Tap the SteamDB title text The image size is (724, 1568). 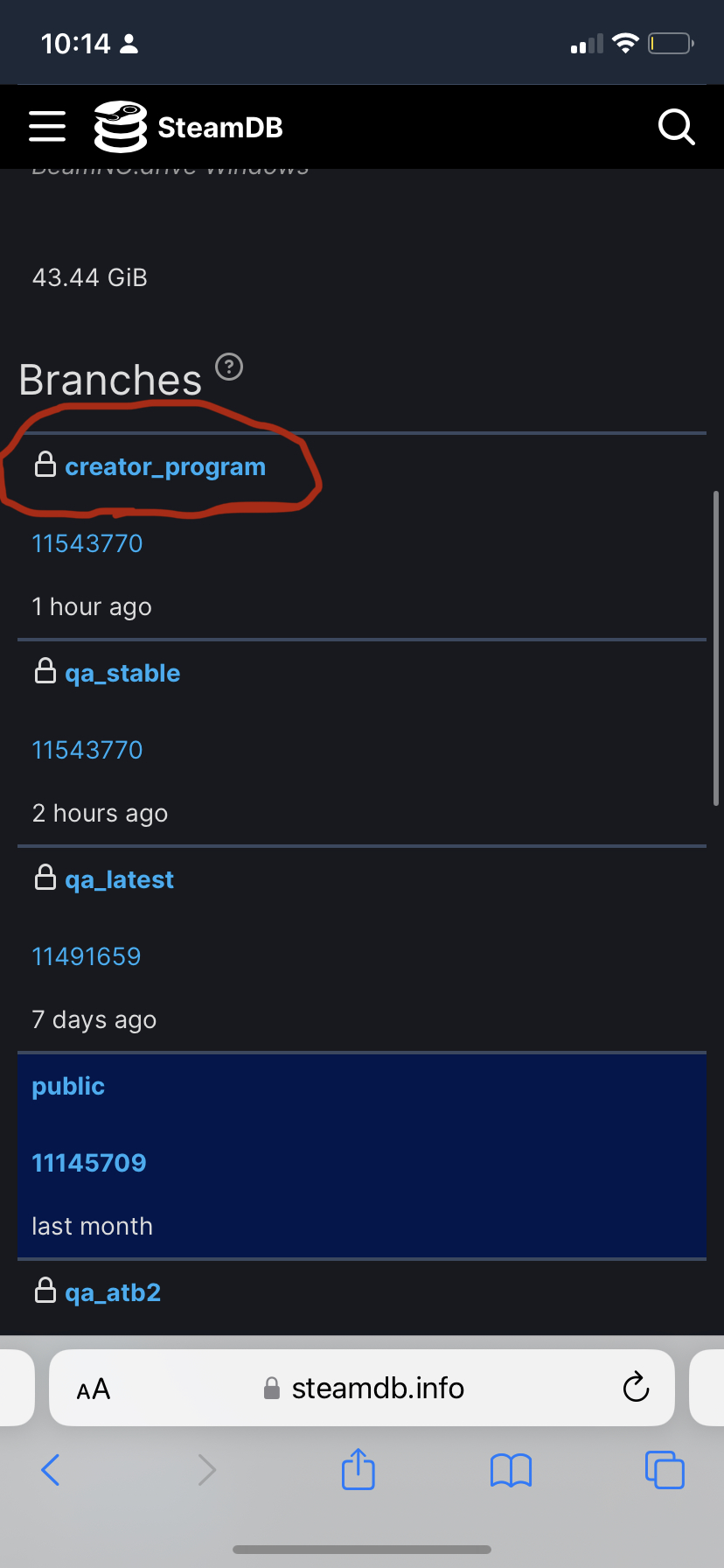pos(220,128)
